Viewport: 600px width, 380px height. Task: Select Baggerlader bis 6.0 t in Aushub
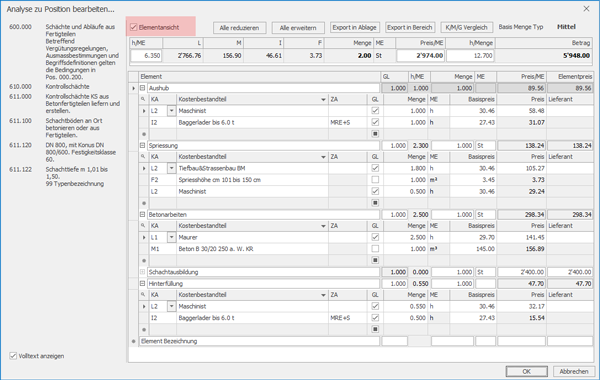pyautogui.click(x=206, y=122)
